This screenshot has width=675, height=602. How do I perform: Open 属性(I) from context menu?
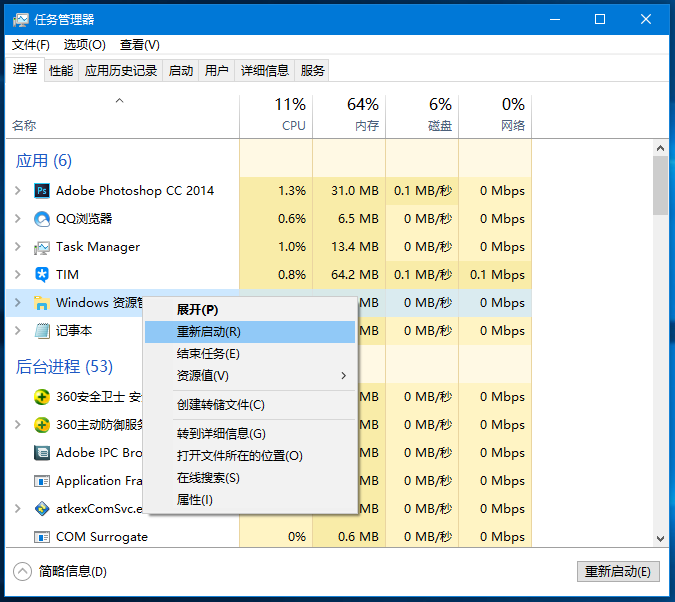250,500
